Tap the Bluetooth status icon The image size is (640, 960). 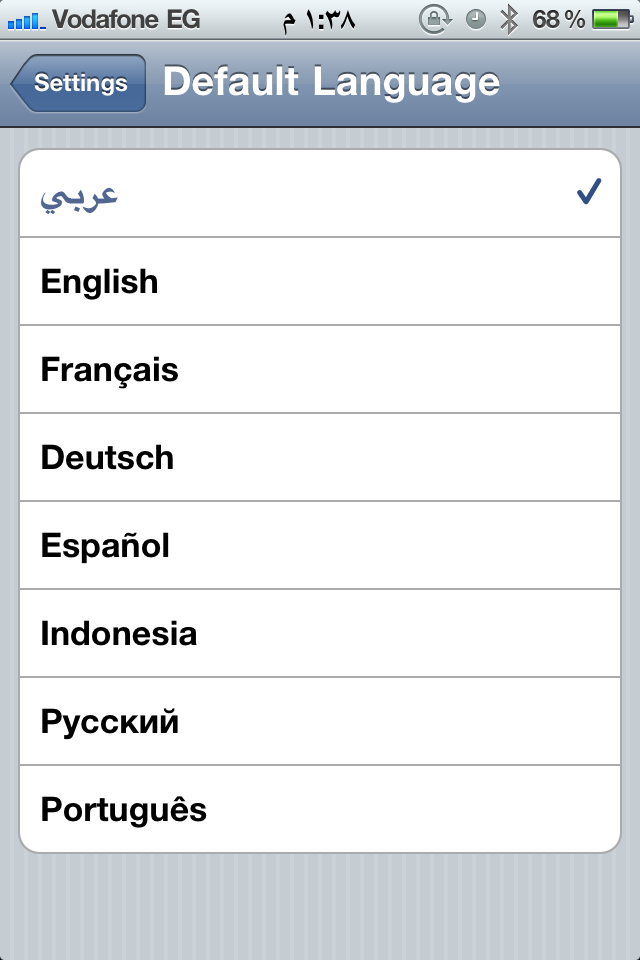point(508,19)
